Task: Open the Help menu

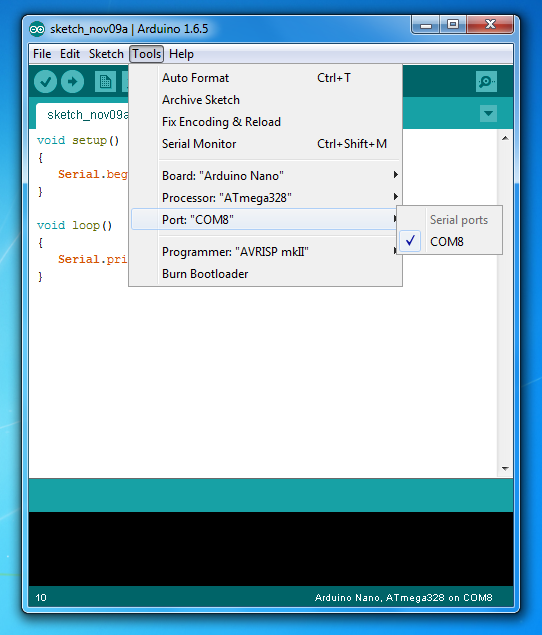Action: pyautogui.click(x=181, y=54)
